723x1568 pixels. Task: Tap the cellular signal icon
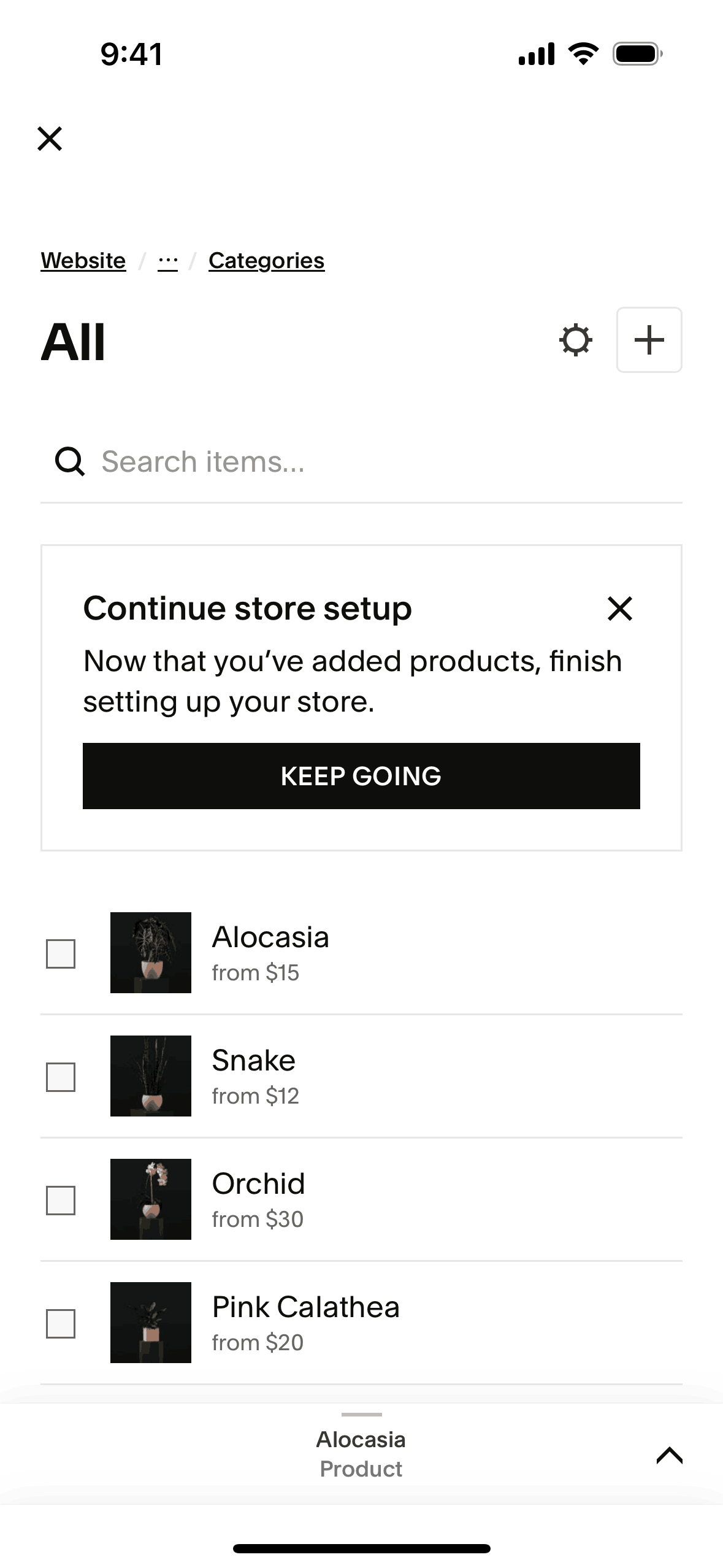537,54
